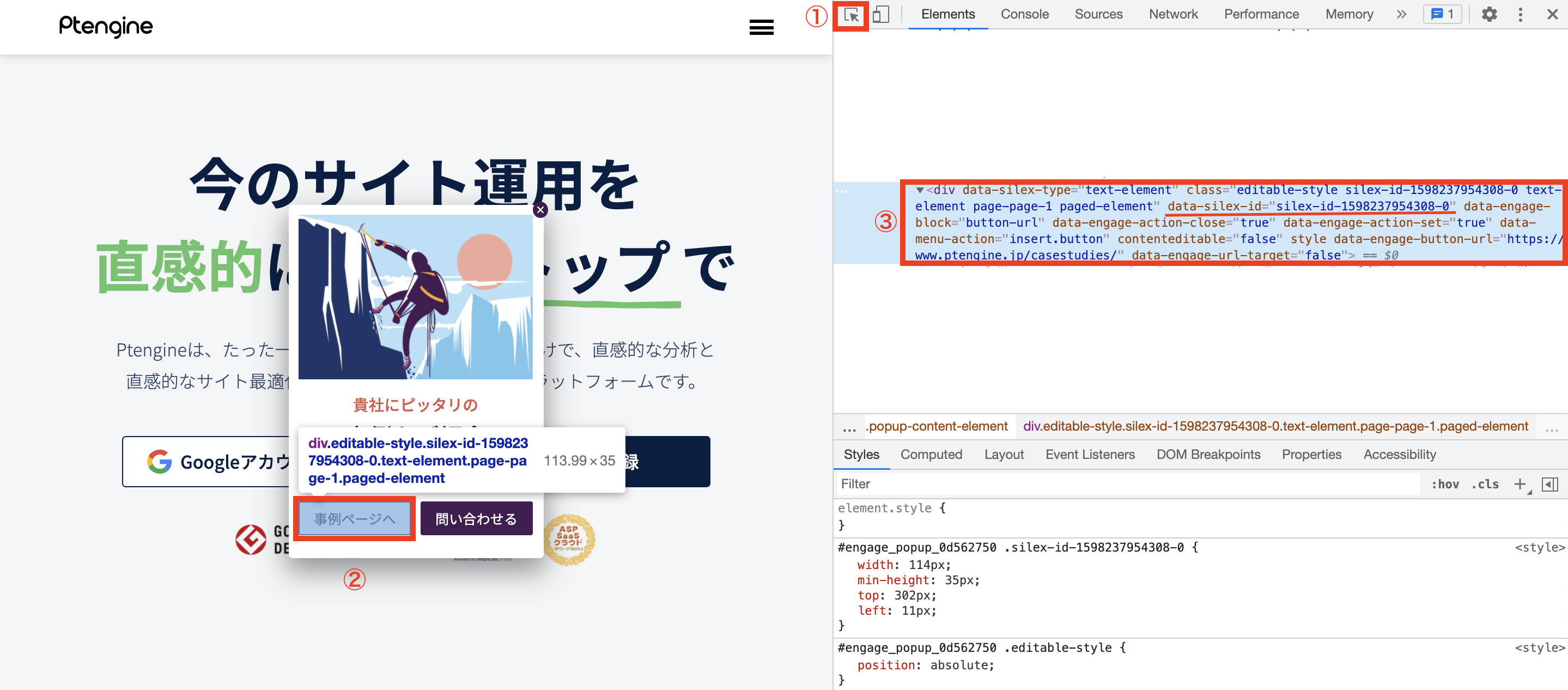The height and width of the screenshot is (690, 1568).
Task: Click the data-silex-id attribute value
Action: point(1362,207)
